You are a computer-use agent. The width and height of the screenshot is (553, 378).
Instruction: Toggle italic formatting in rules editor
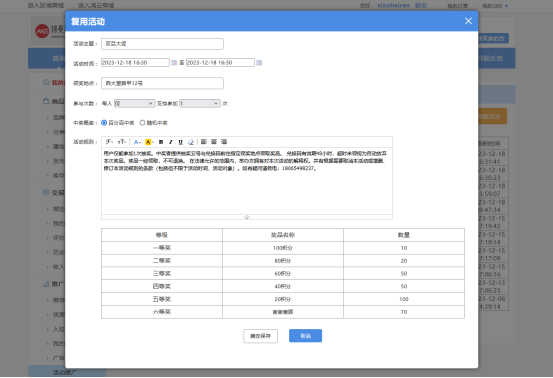(x=171, y=142)
